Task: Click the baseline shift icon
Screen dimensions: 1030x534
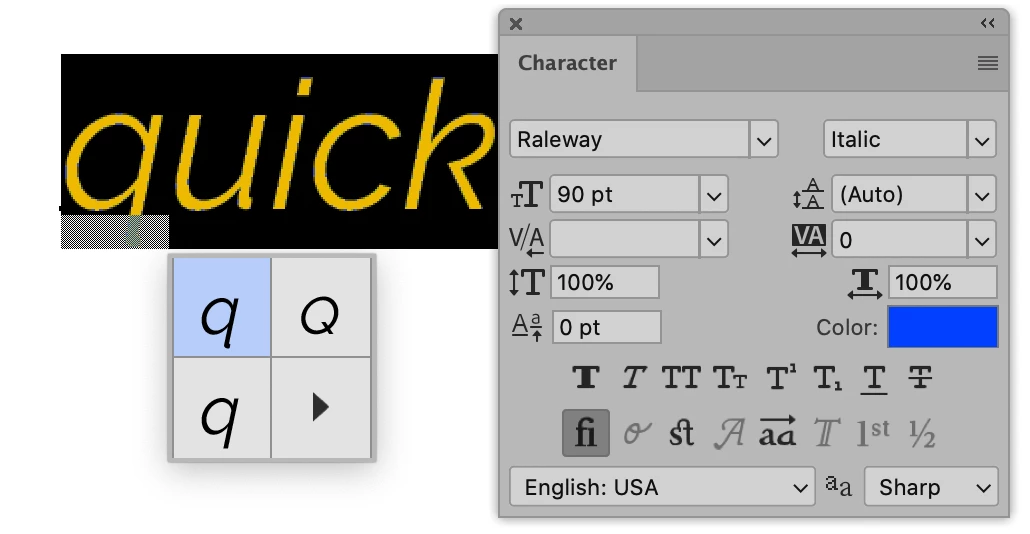Action: coord(527,327)
